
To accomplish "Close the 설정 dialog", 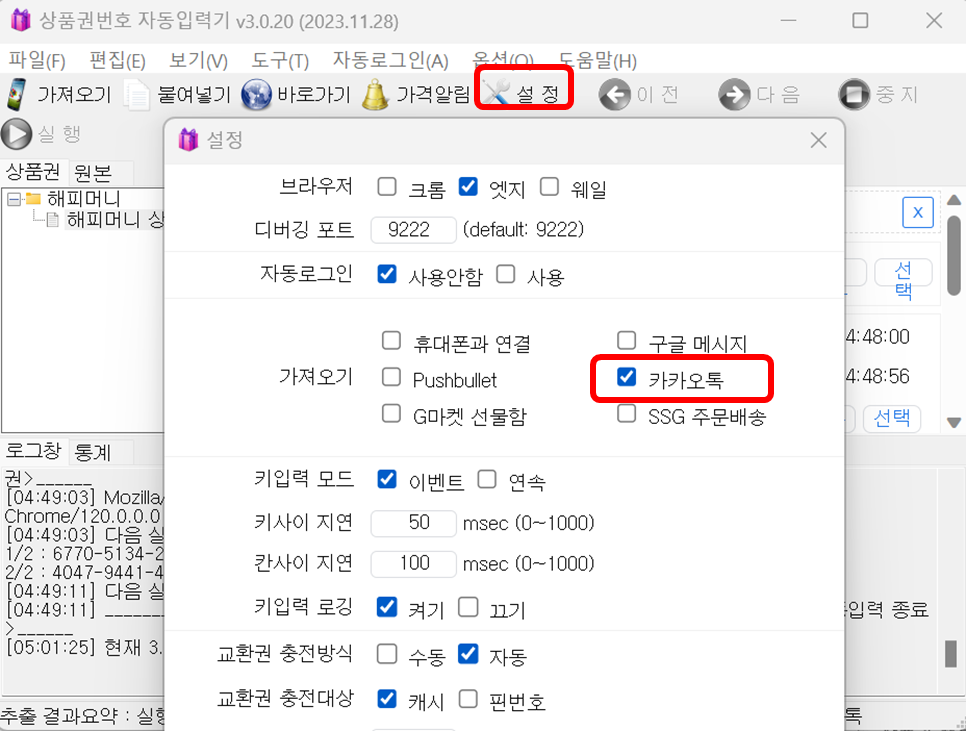I will coord(818,140).
